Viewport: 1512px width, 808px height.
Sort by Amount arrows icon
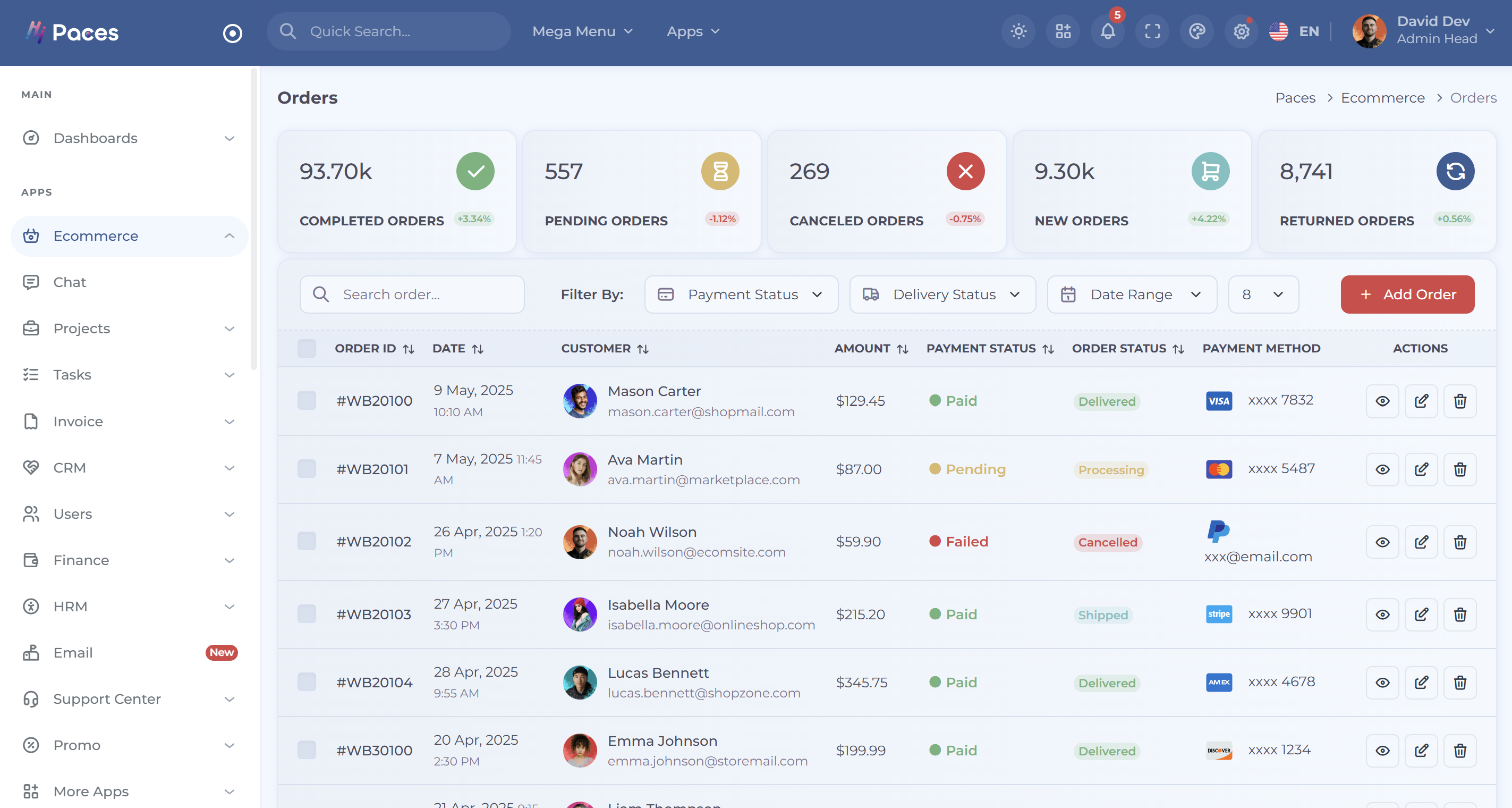pyautogui.click(x=903, y=349)
